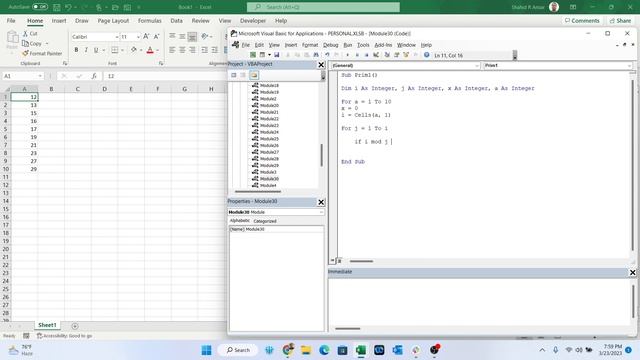Open Debug menu in VBA editor
The height and width of the screenshot is (360, 640).
click(x=331, y=45)
